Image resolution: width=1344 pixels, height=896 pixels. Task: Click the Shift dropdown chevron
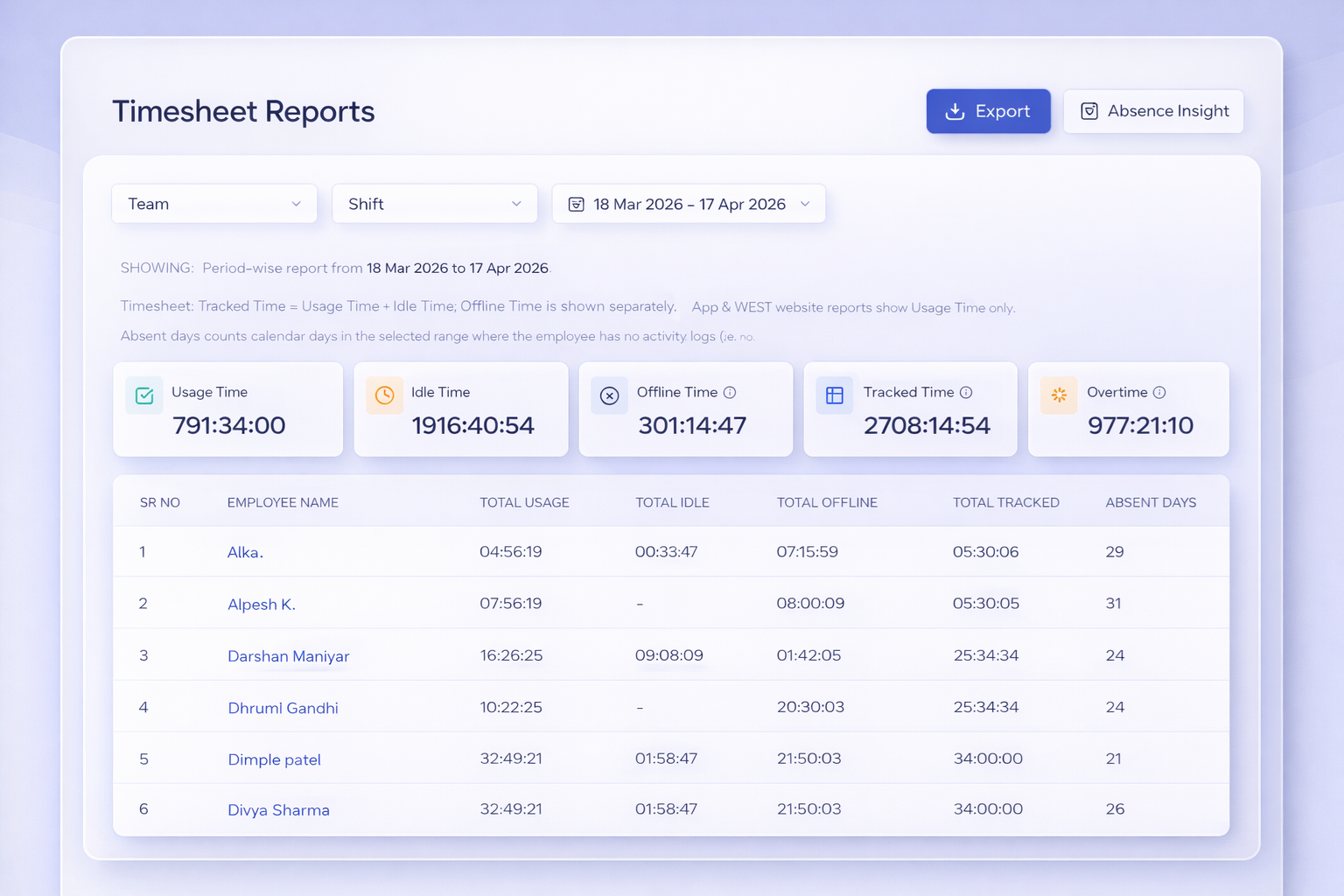[x=516, y=204]
